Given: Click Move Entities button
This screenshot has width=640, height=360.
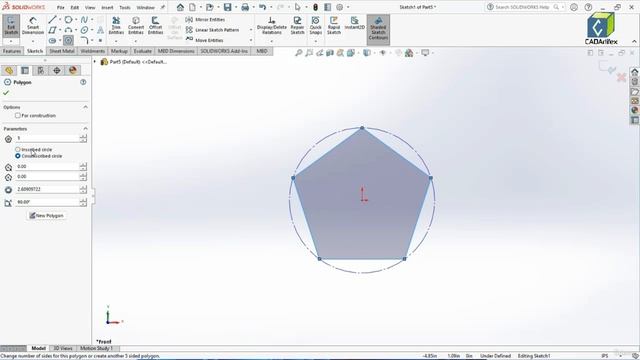Looking at the screenshot, I should pos(204,40).
